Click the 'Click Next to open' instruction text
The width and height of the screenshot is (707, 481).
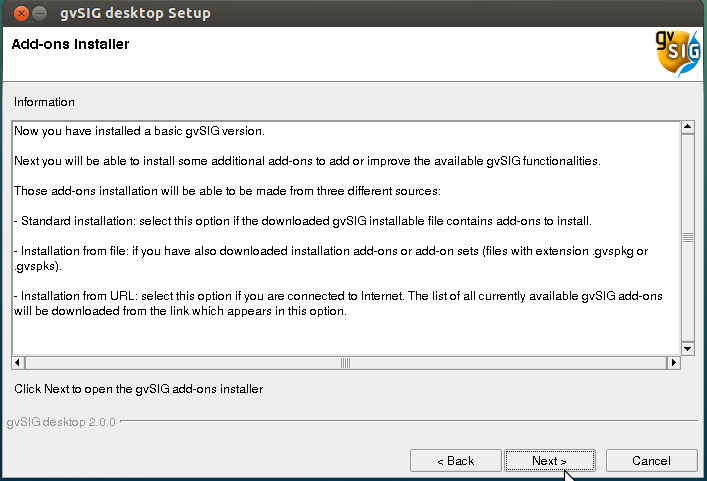coord(139,388)
